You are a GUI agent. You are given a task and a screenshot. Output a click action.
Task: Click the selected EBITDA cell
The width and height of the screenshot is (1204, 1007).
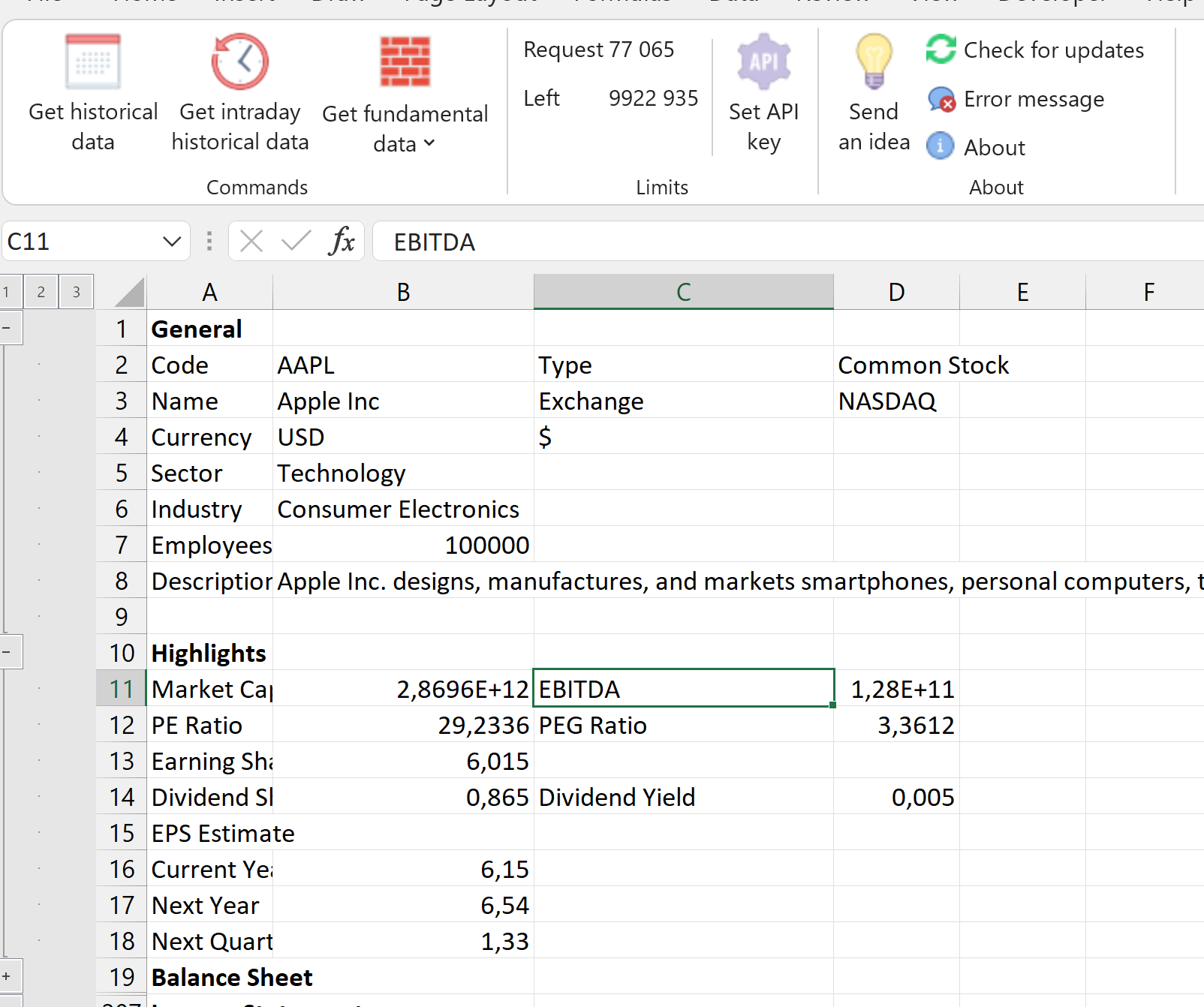click(x=683, y=689)
